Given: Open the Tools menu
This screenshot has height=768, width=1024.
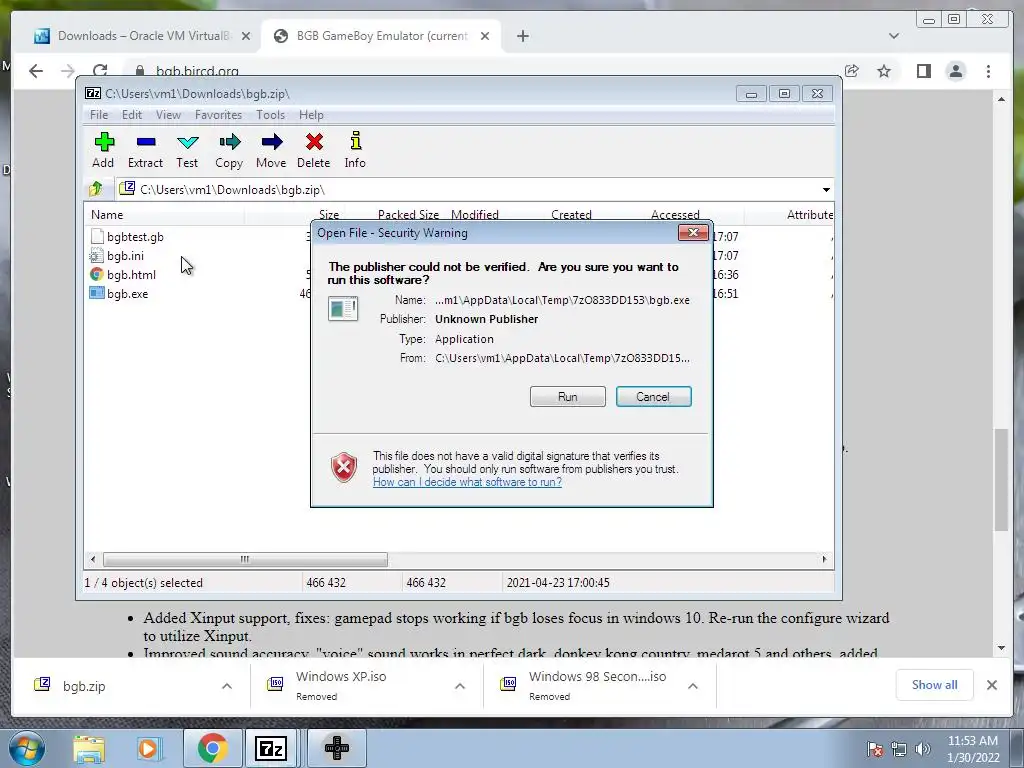Looking at the screenshot, I should click(x=270, y=115).
